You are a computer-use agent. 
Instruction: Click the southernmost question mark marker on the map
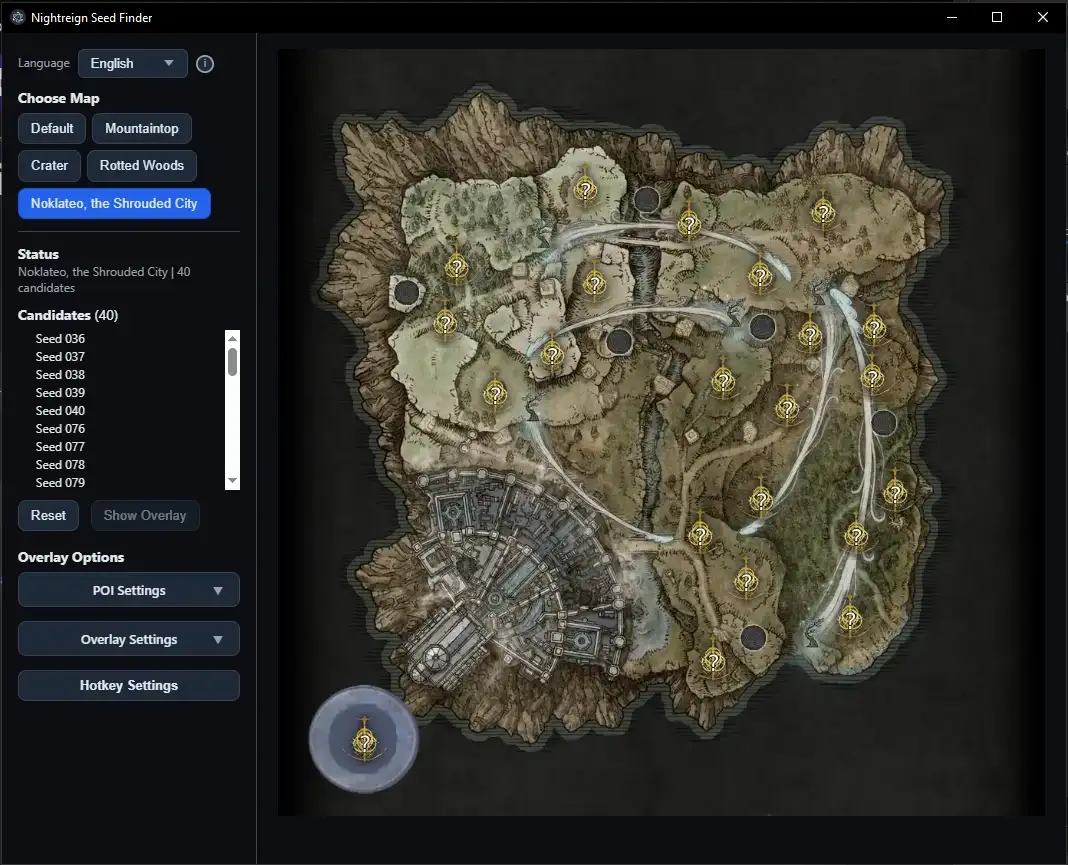click(x=713, y=660)
